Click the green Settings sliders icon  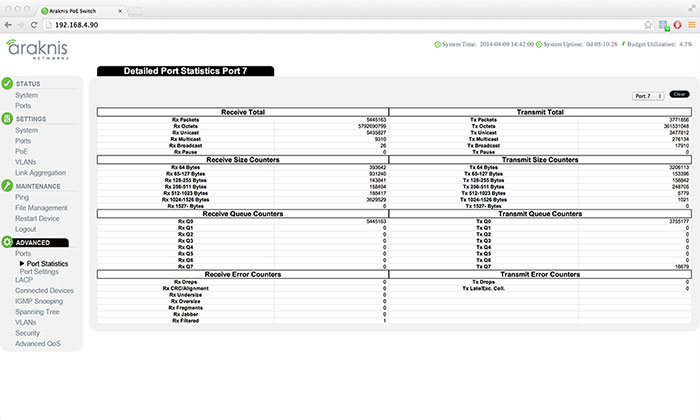(x=7, y=118)
